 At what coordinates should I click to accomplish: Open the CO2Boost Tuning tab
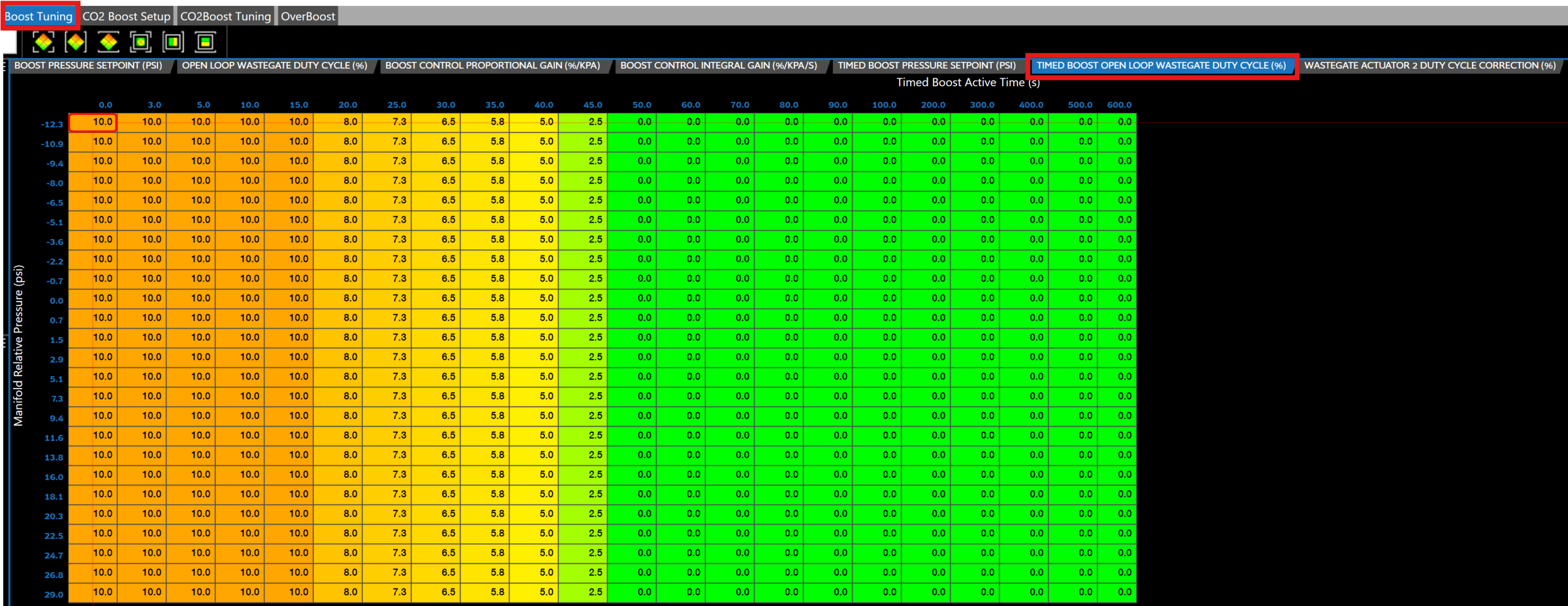click(x=225, y=16)
